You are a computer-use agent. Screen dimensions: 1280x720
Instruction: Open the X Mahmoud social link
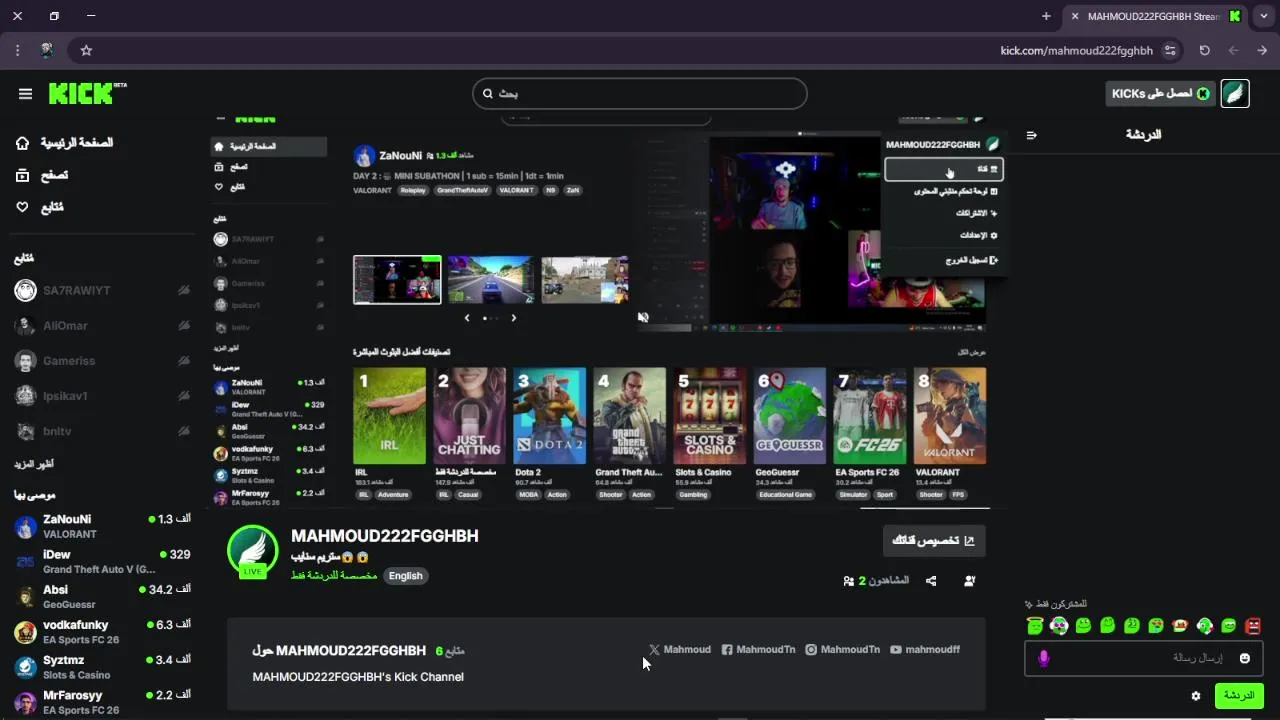(x=680, y=650)
